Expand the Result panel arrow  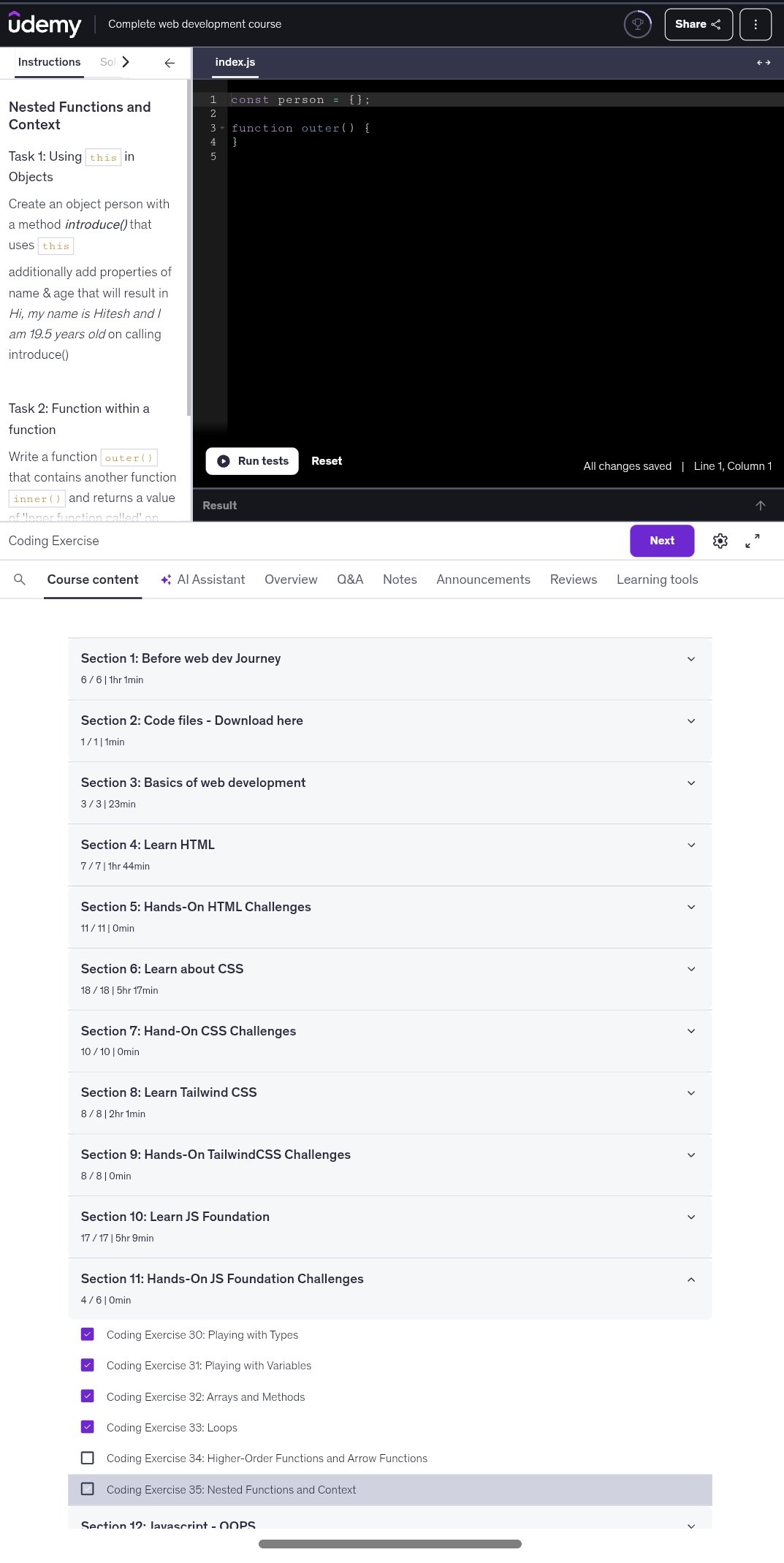click(x=760, y=506)
